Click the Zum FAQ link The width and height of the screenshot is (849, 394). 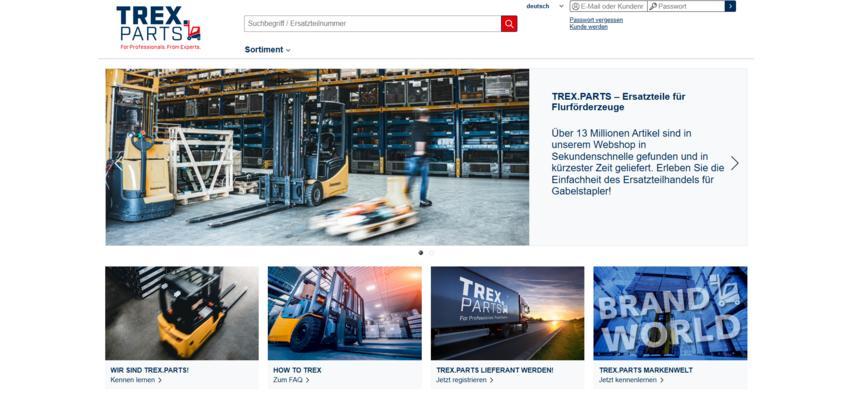[291, 380]
